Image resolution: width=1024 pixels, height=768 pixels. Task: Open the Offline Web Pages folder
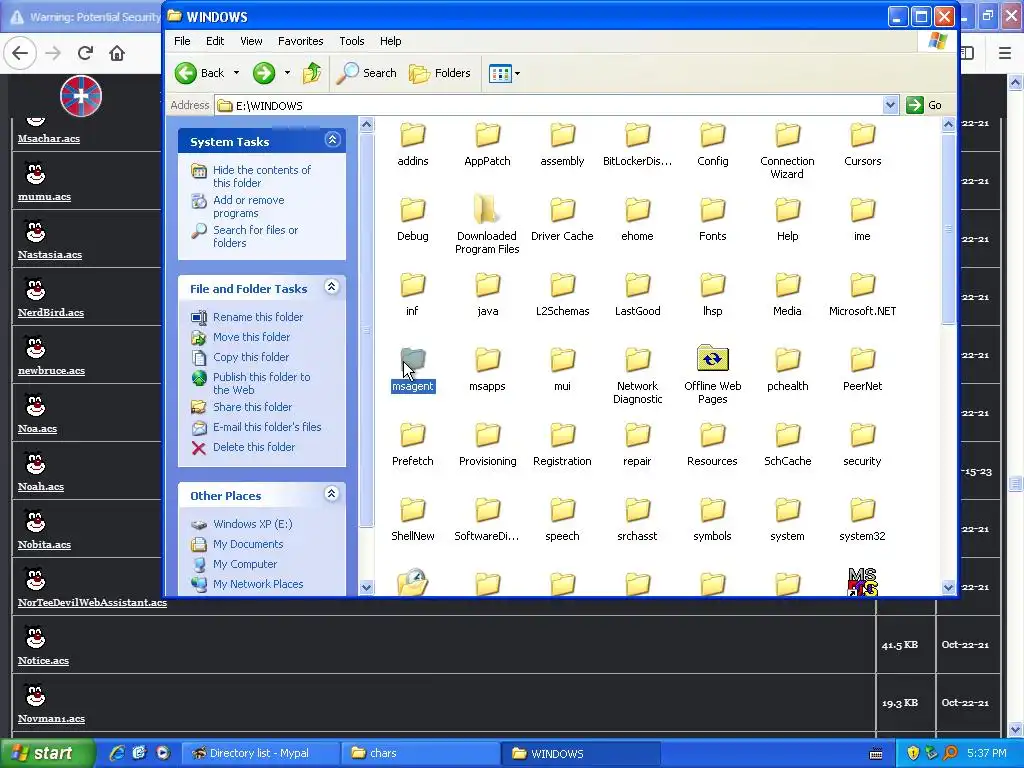coord(712,375)
